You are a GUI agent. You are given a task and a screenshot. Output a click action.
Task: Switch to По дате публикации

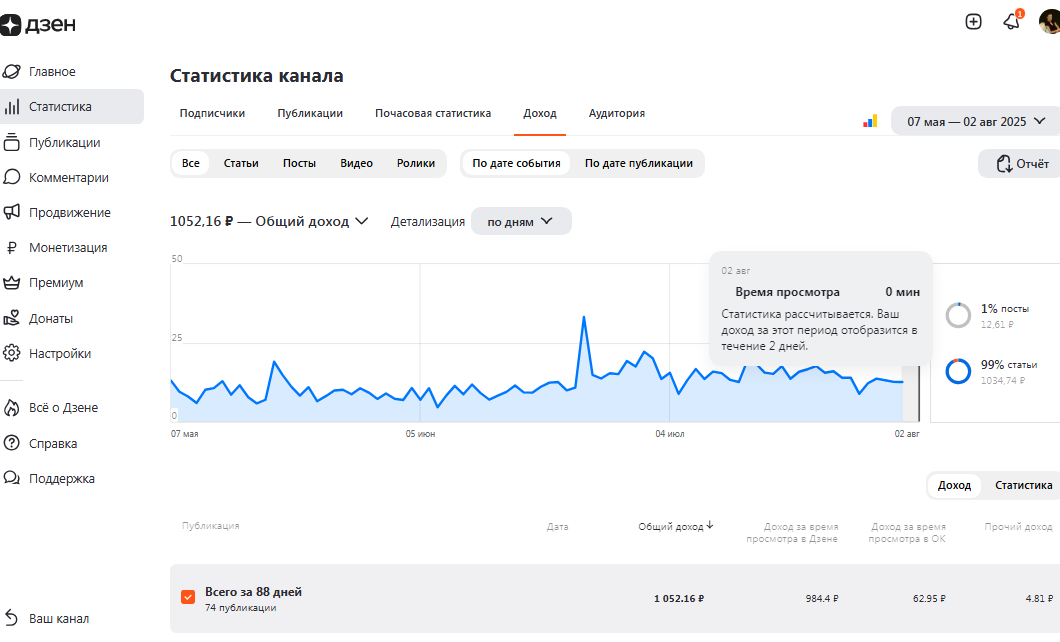coord(639,164)
